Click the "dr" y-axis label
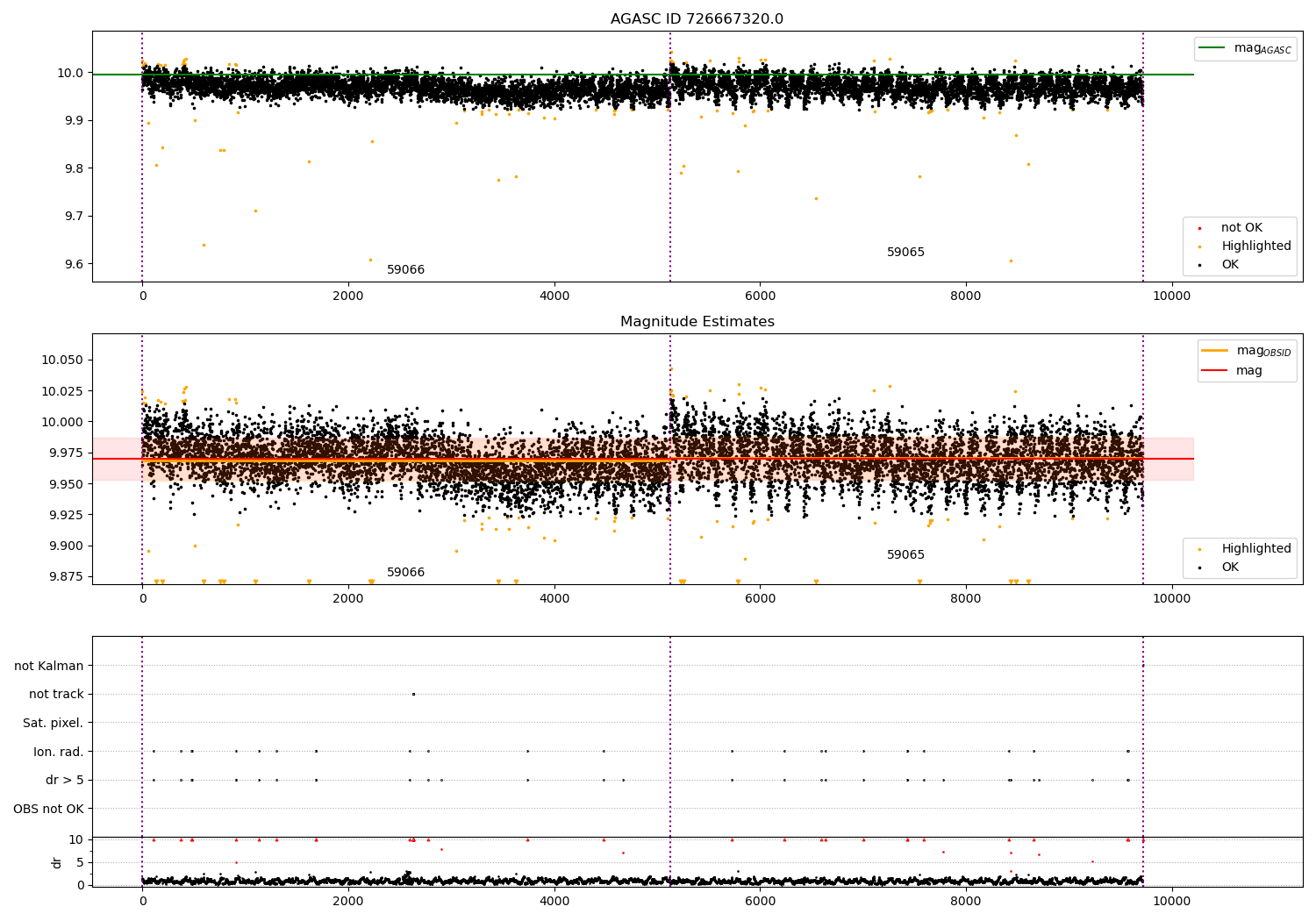Image resolution: width=1316 pixels, height=921 pixels. (57, 862)
